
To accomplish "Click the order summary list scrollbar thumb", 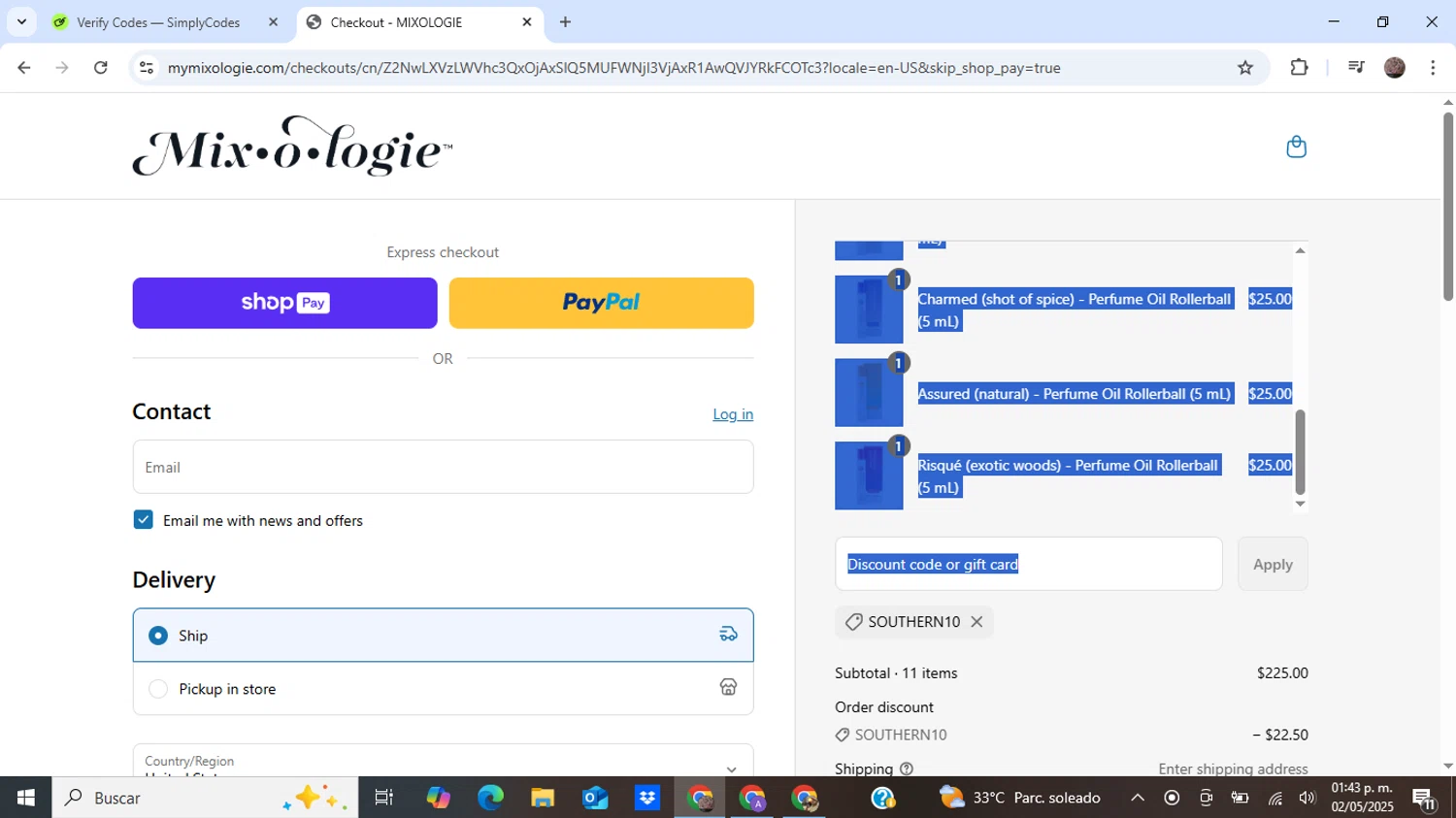I will [x=1300, y=452].
